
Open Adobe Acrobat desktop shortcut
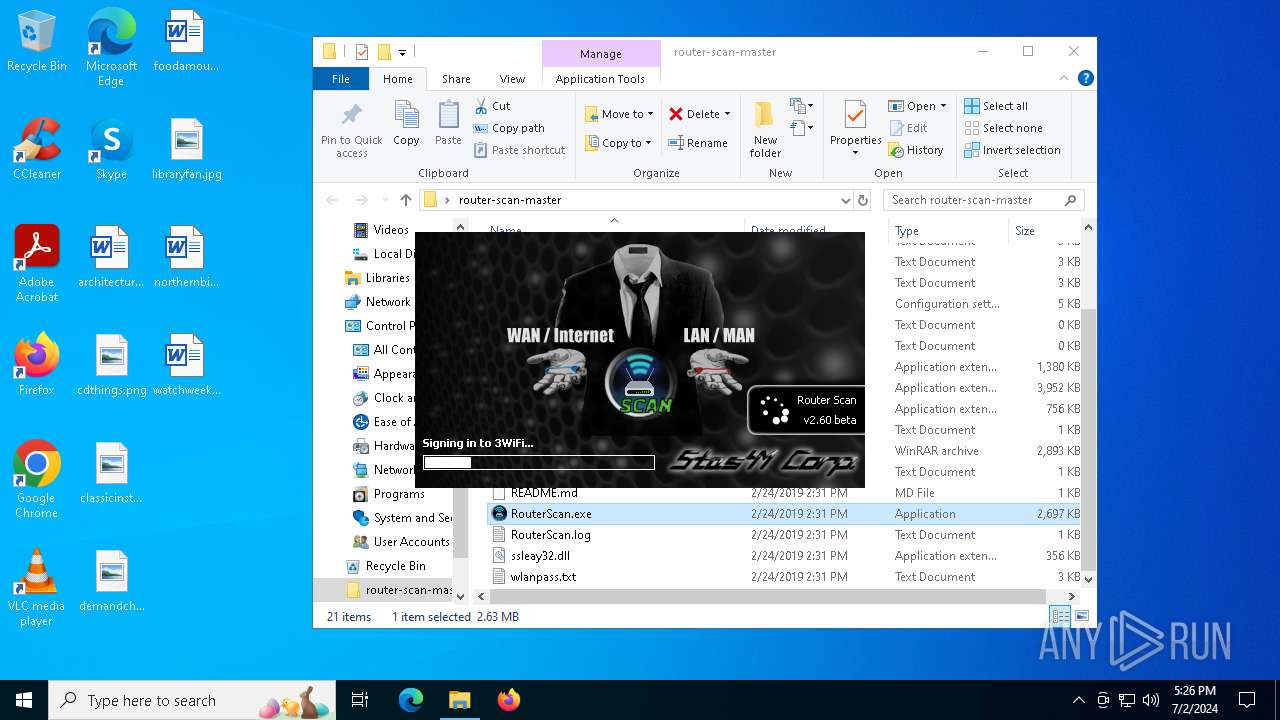tap(37, 263)
